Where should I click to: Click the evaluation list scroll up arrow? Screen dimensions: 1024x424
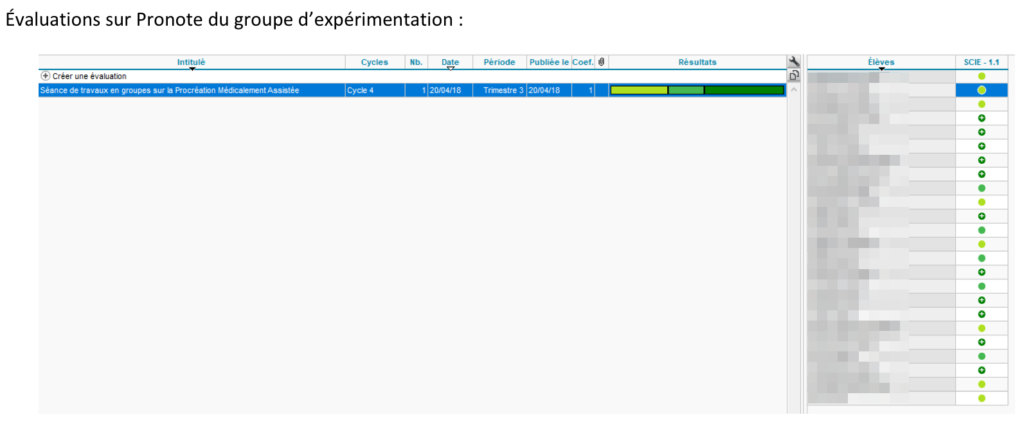click(x=794, y=90)
